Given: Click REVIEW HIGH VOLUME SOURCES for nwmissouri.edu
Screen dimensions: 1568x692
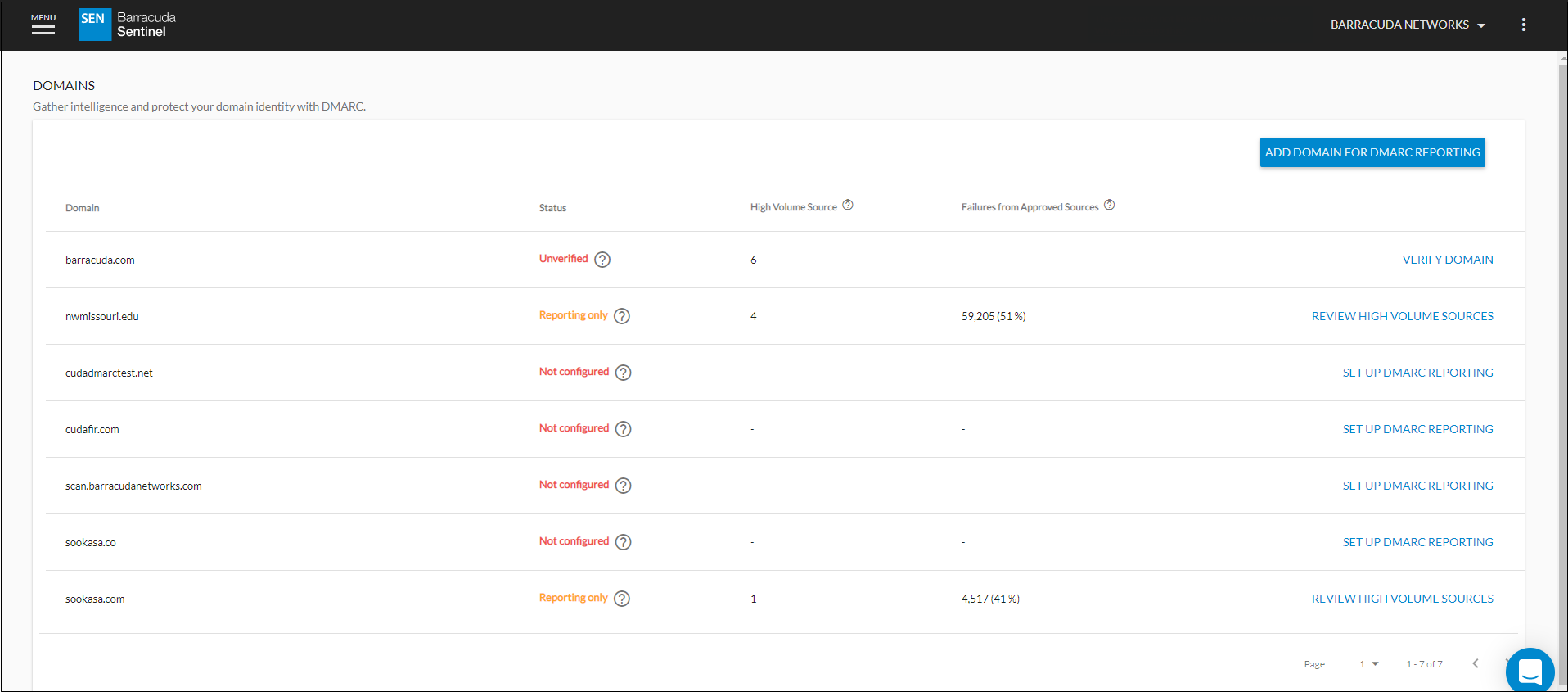Looking at the screenshot, I should click(x=1403, y=316).
